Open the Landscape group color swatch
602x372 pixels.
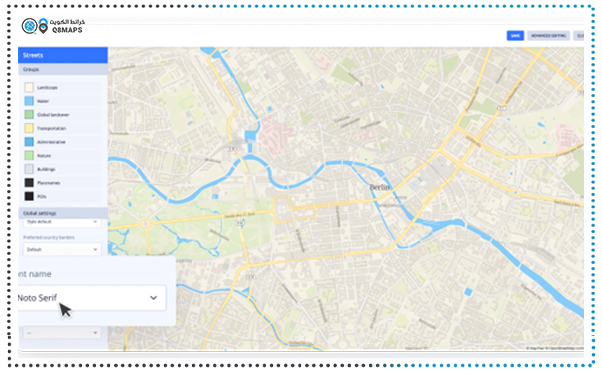click(x=29, y=87)
